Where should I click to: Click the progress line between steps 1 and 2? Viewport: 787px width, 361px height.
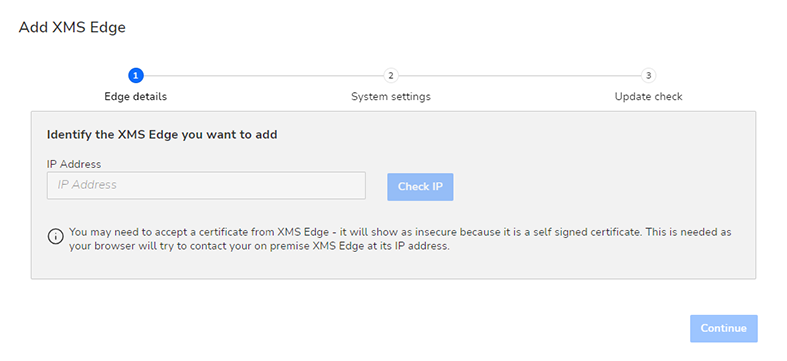click(264, 76)
